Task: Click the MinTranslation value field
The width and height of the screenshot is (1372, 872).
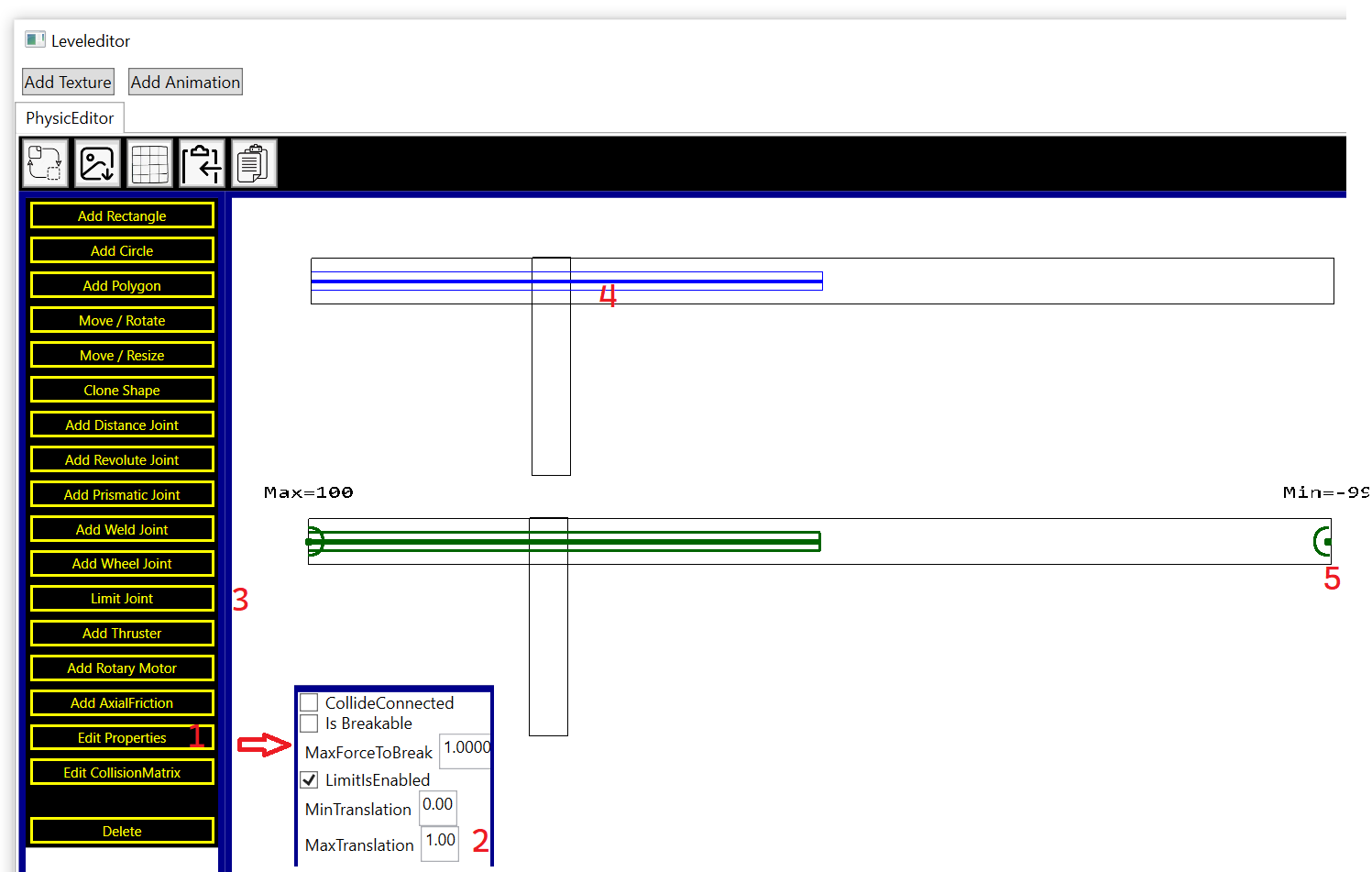Action: (438, 808)
